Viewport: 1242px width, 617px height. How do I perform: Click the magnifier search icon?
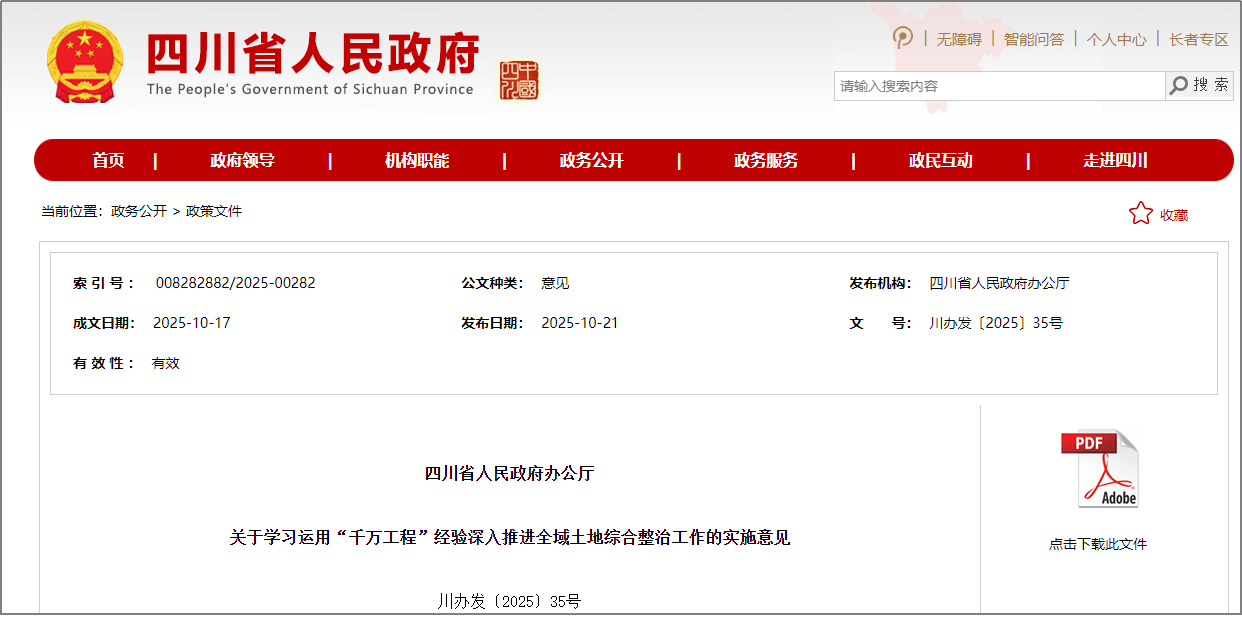click(1180, 86)
